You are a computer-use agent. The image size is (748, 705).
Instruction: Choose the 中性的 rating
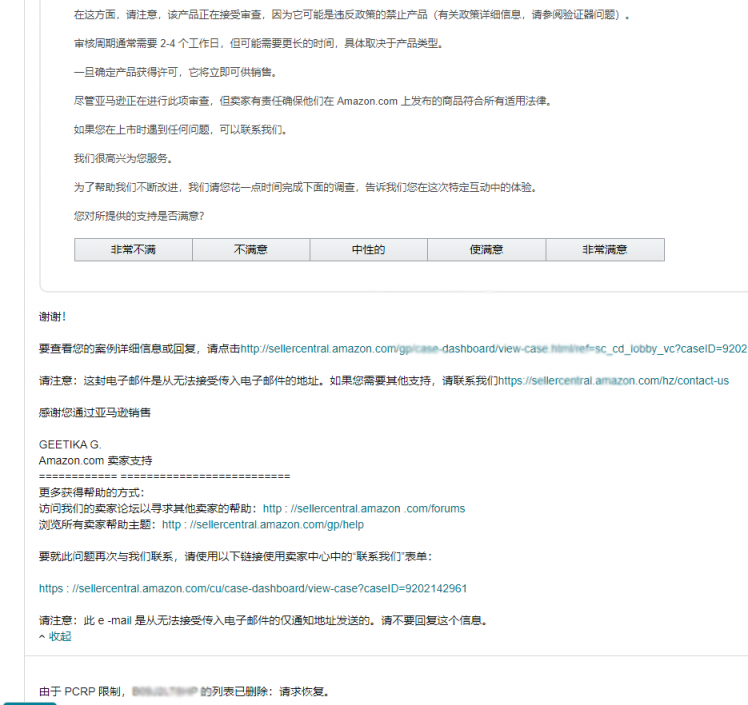point(369,249)
